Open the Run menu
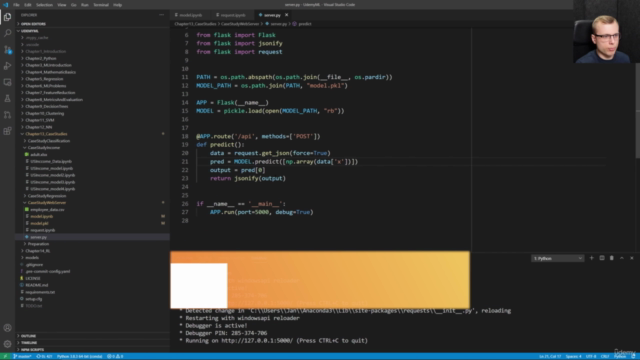Image resolution: width=640 pixels, height=360 pixels. point(84,5)
